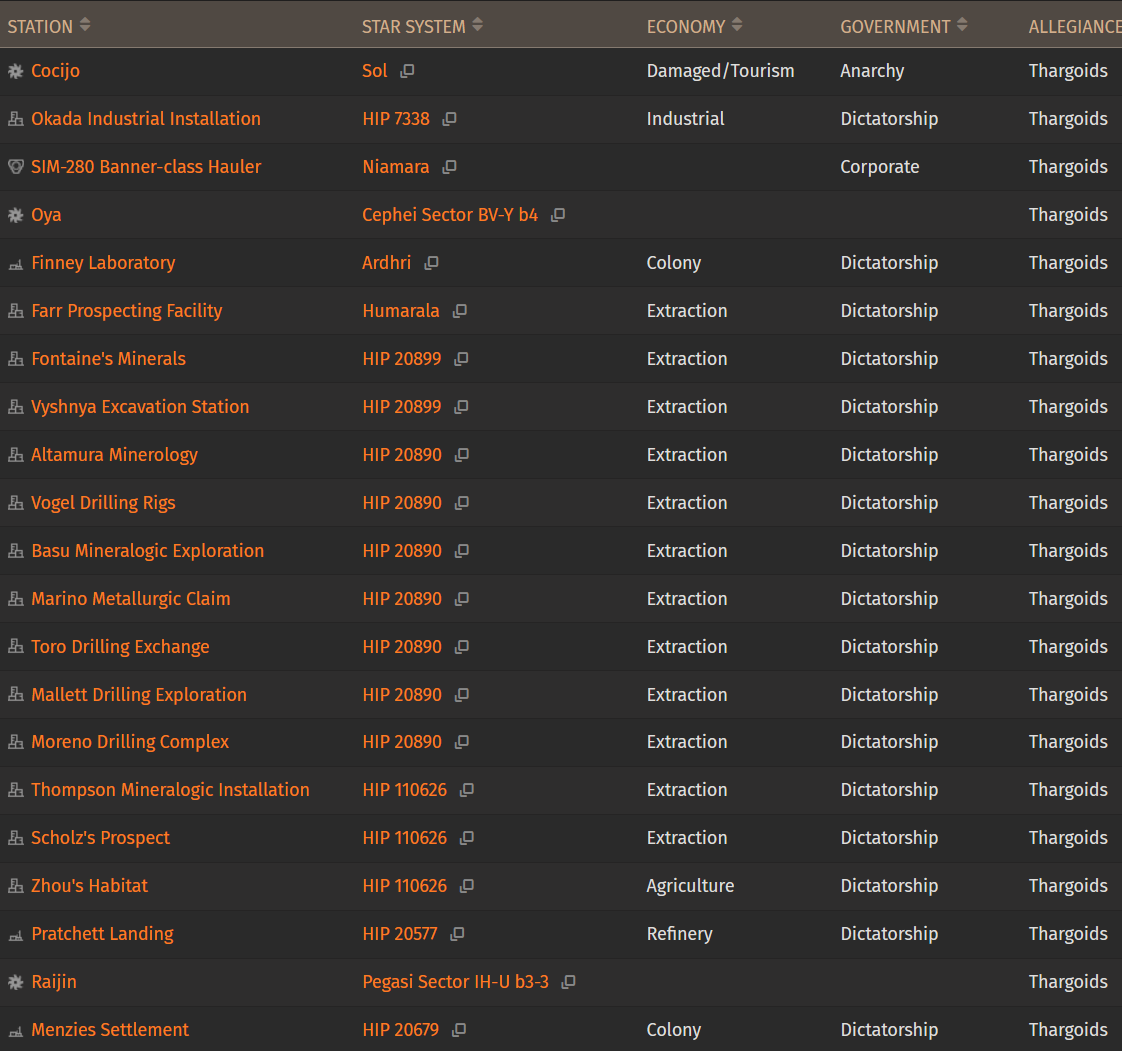Open Cephei Sector BV-Y b4 system link
This screenshot has height=1051, width=1122.
pos(450,215)
